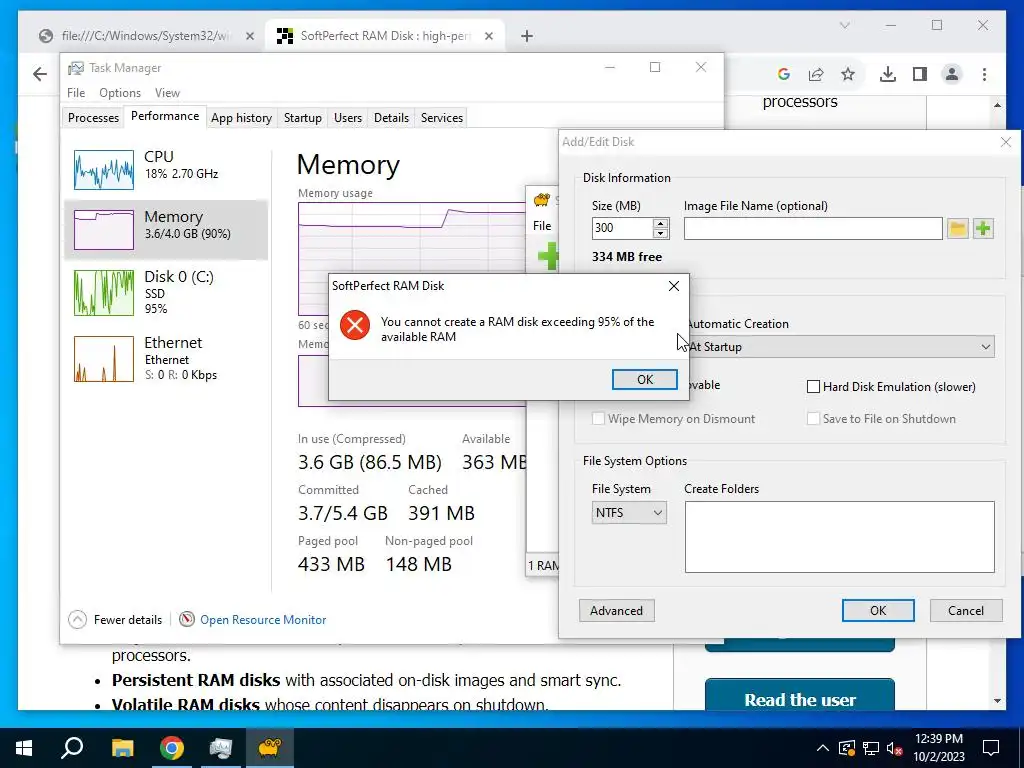Open the NTFS file system dropdown

pos(629,513)
